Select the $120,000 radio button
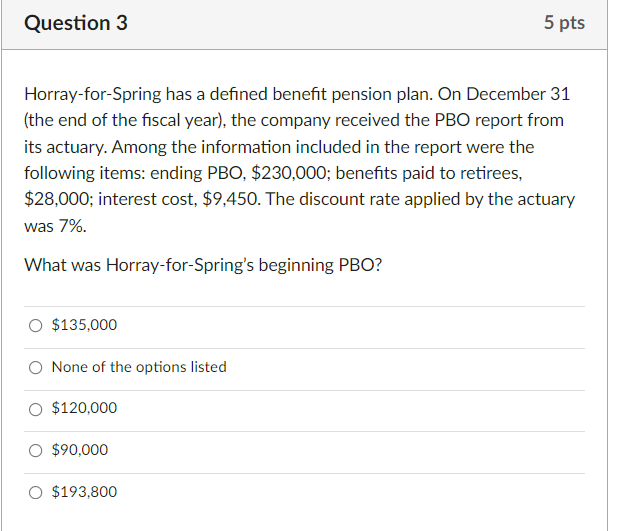Viewport: 618px width, 531px height. [x=36, y=408]
